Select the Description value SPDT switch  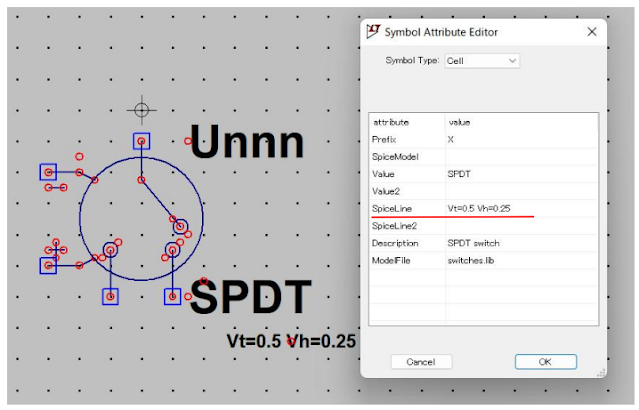(x=521, y=243)
